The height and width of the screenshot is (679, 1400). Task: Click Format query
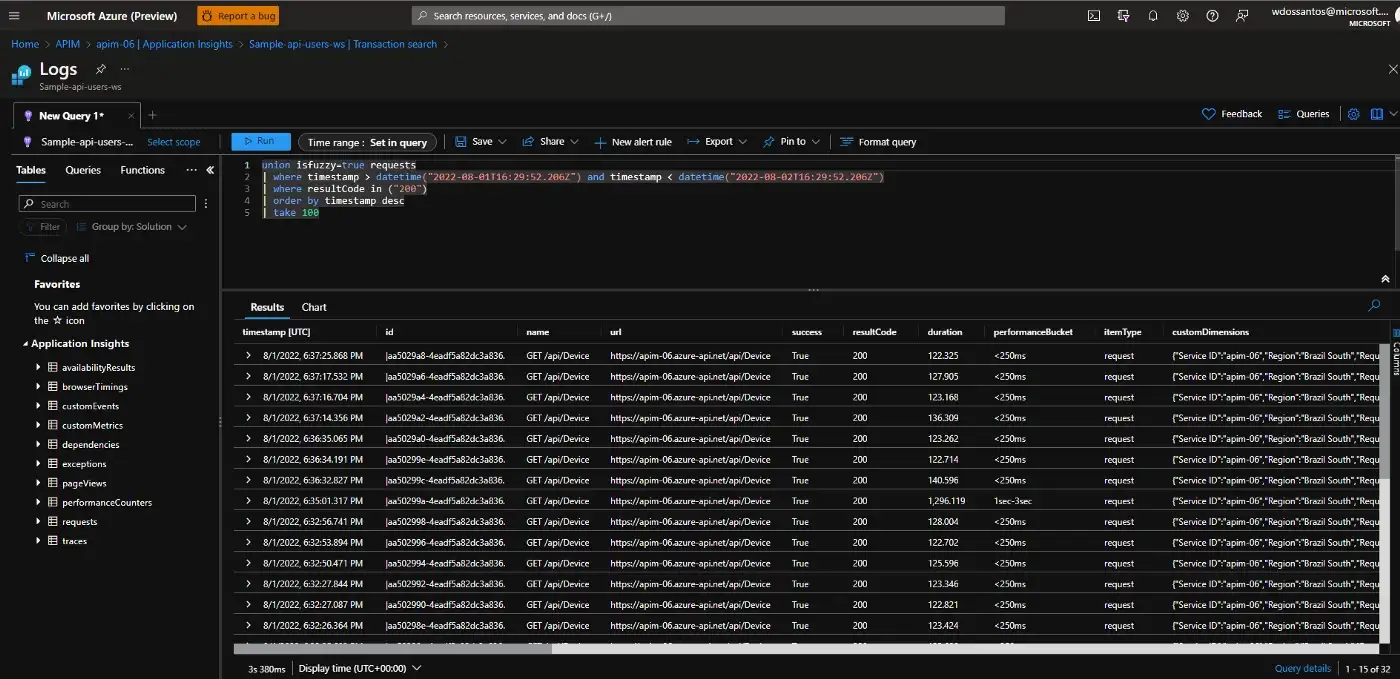coord(878,142)
